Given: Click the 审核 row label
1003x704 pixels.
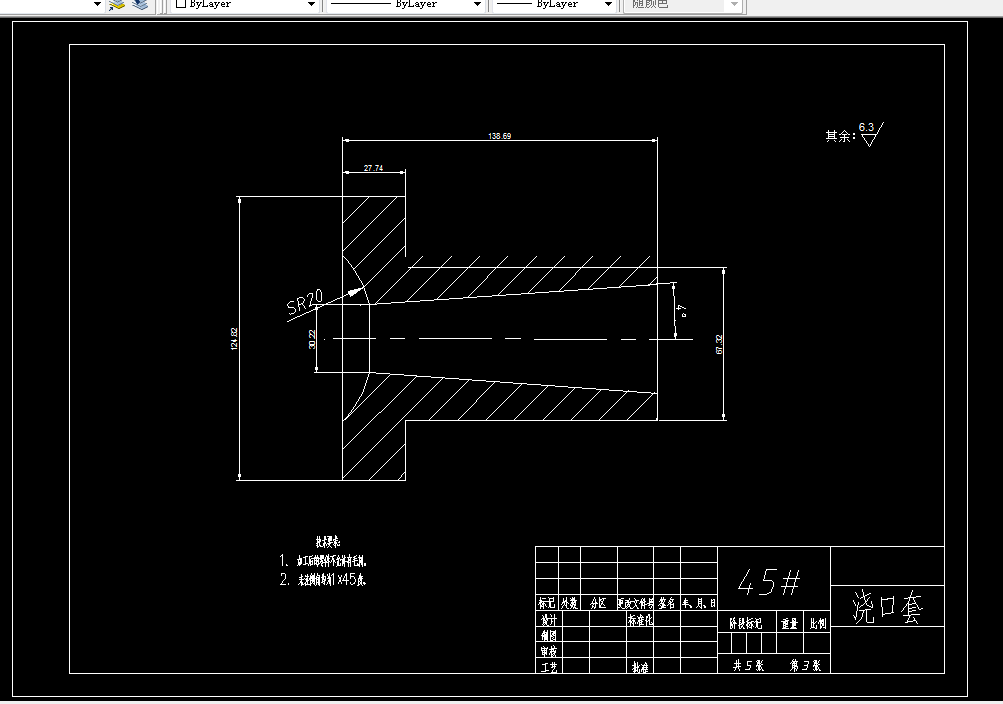Looking at the screenshot, I should tap(549, 652).
